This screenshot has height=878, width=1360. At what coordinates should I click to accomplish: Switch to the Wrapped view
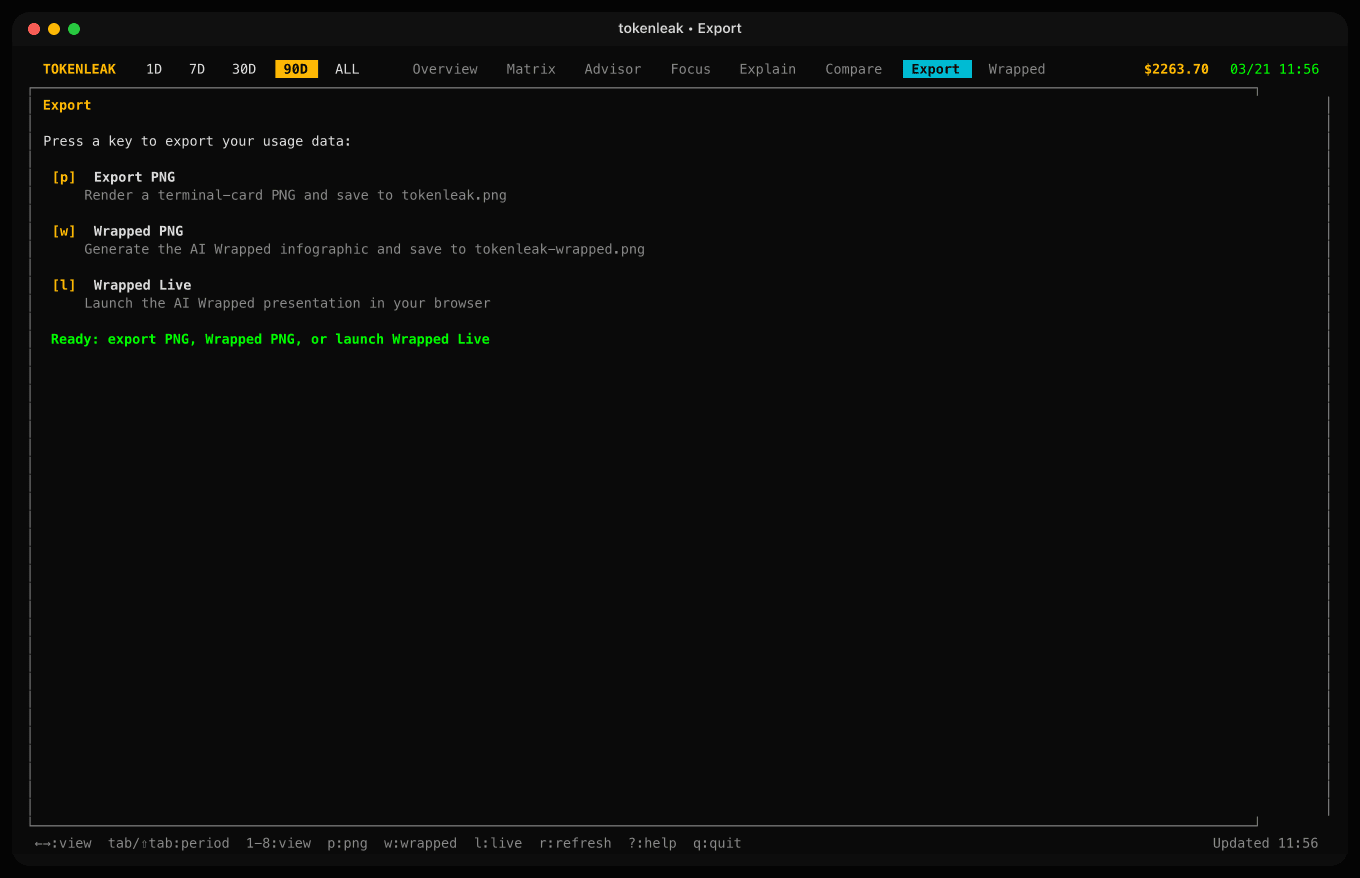(x=1017, y=69)
